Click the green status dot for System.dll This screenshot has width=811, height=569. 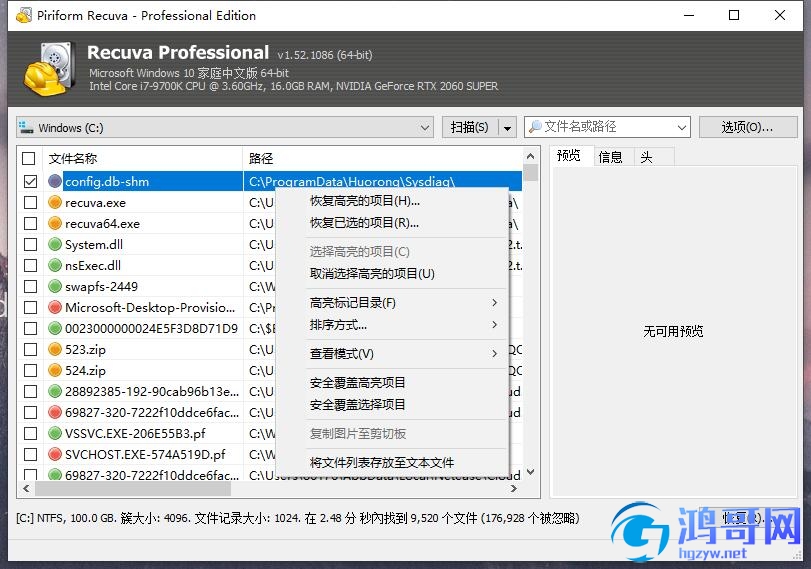(x=55, y=244)
